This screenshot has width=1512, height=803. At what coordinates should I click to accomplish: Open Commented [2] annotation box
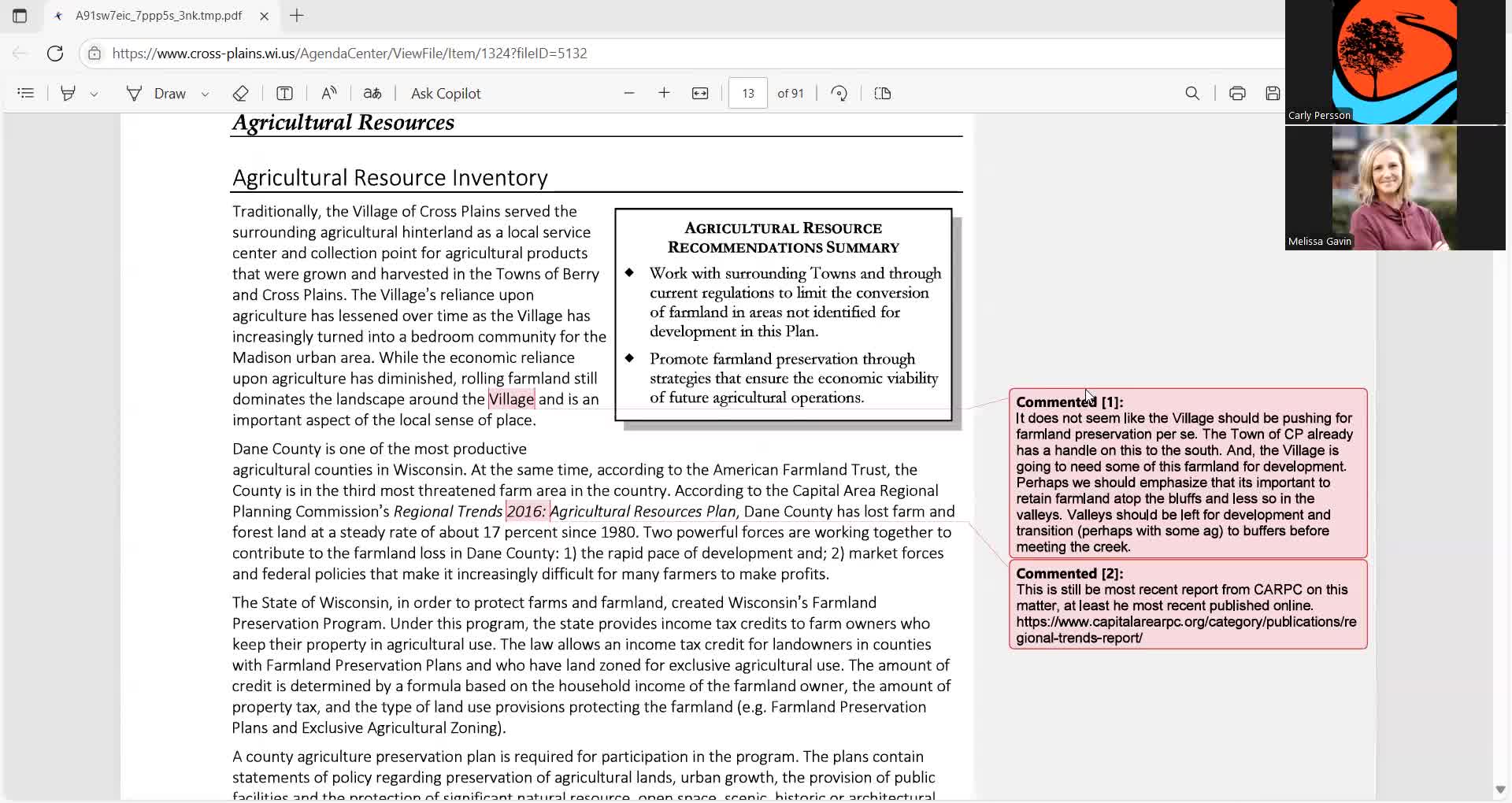(x=1188, y=605)
